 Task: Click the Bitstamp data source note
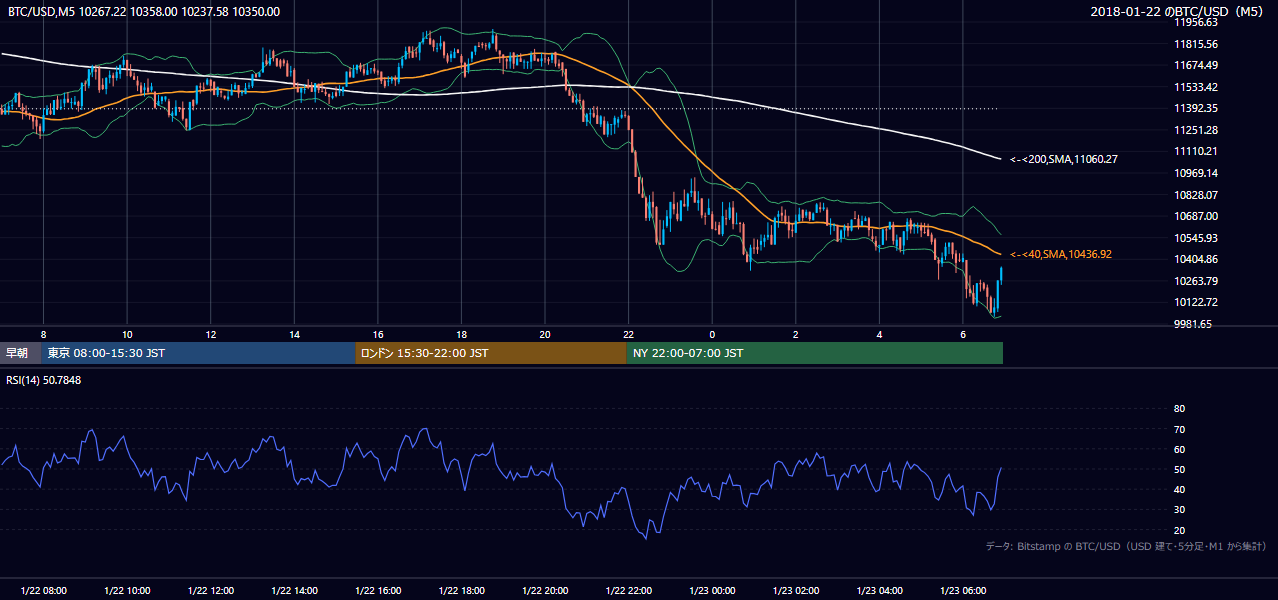[1126, 547]
